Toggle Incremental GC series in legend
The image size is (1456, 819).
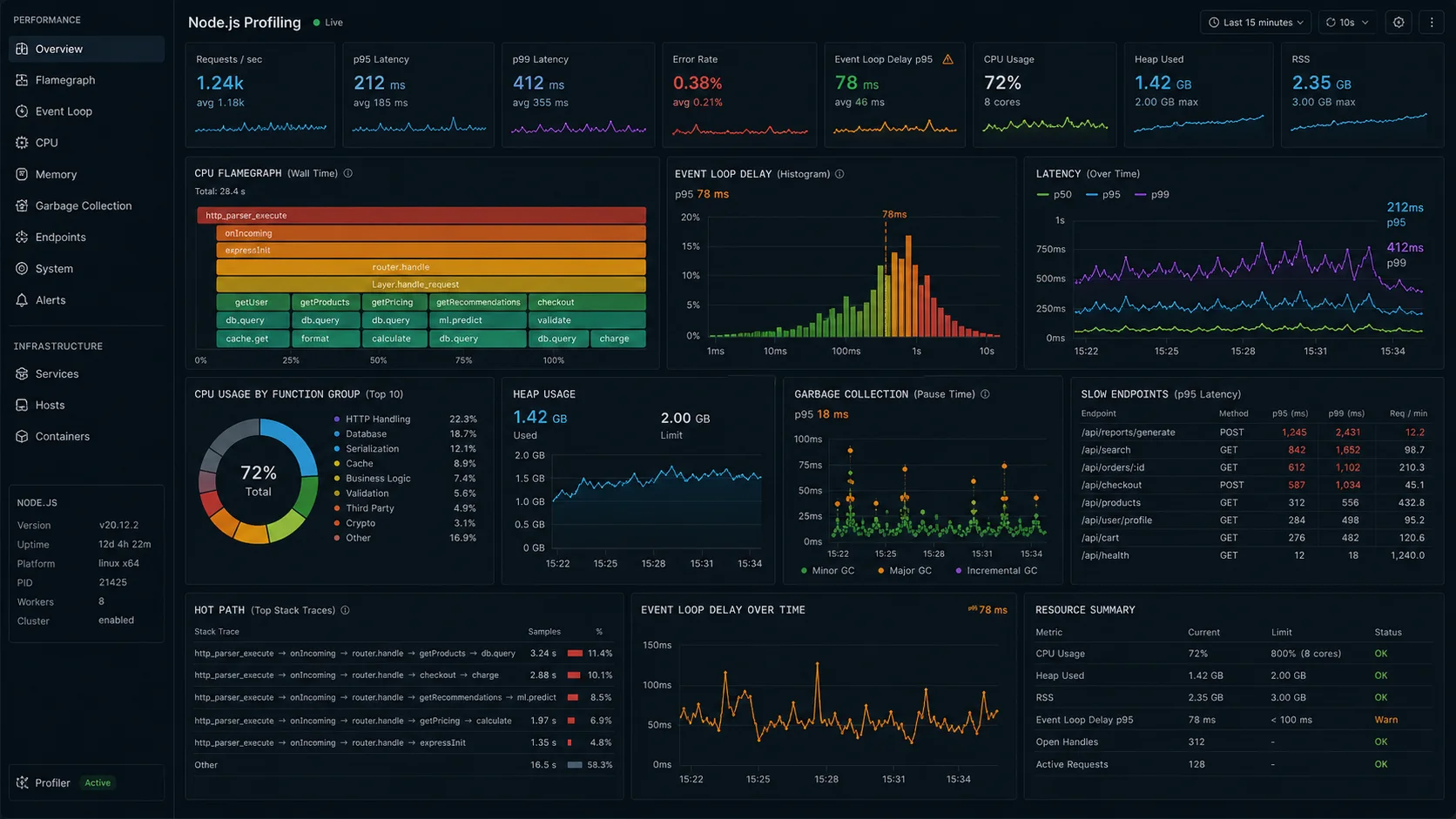coord(996,571)
